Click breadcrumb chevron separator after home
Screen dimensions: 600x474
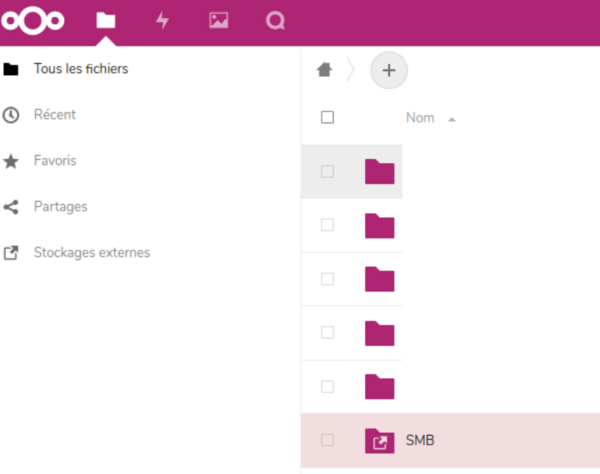(x=350, y=70)
